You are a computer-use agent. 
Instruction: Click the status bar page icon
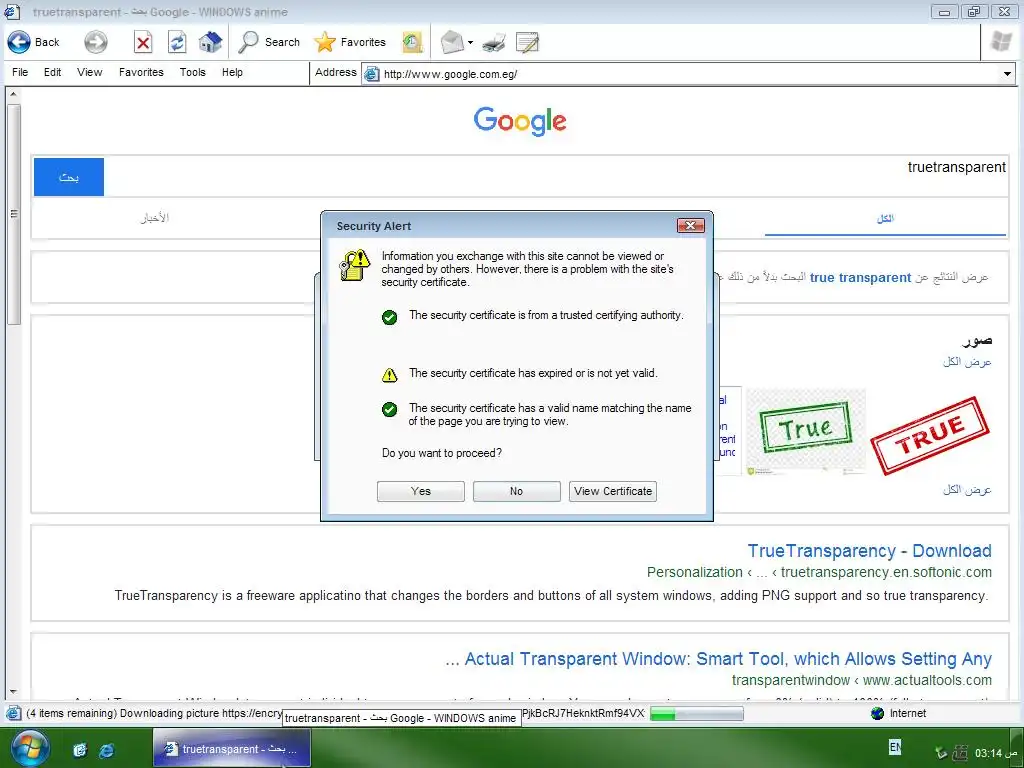pyautogui.click(x=13, y=713)
